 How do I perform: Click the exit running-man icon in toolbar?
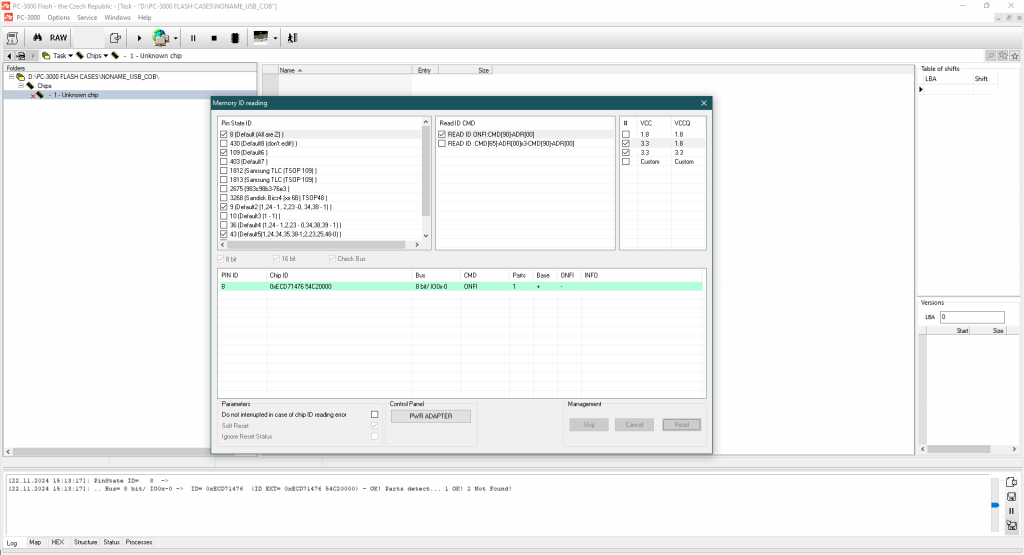(x=292, y=38)
